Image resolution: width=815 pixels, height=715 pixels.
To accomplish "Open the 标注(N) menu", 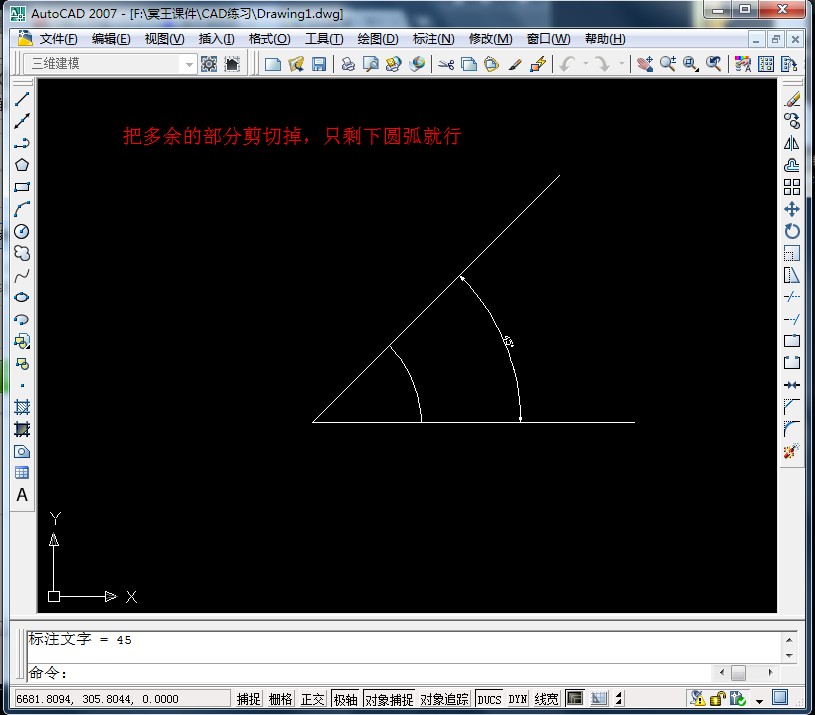I will click(433, 39).
